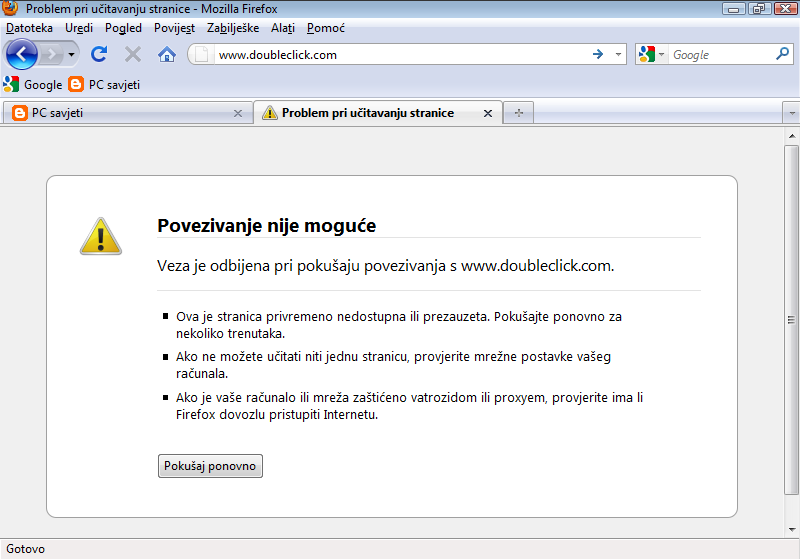
Task: Open the Datoteka menu
Action: (29, 28)
